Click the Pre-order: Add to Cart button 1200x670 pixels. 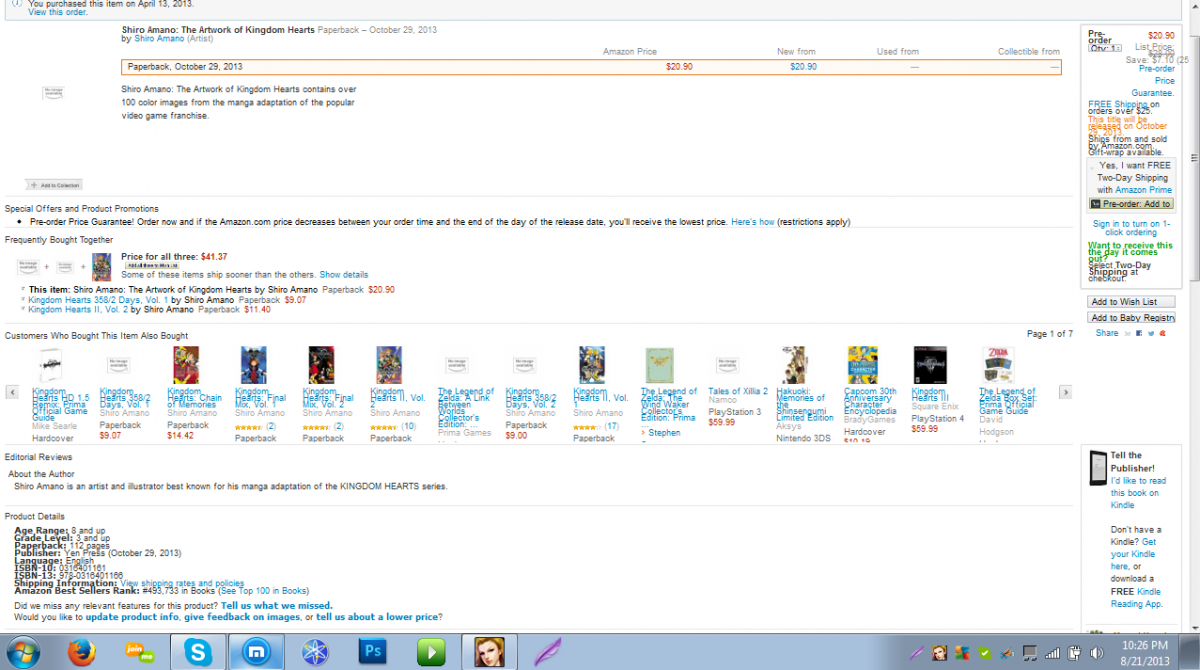click(1131, 204)
